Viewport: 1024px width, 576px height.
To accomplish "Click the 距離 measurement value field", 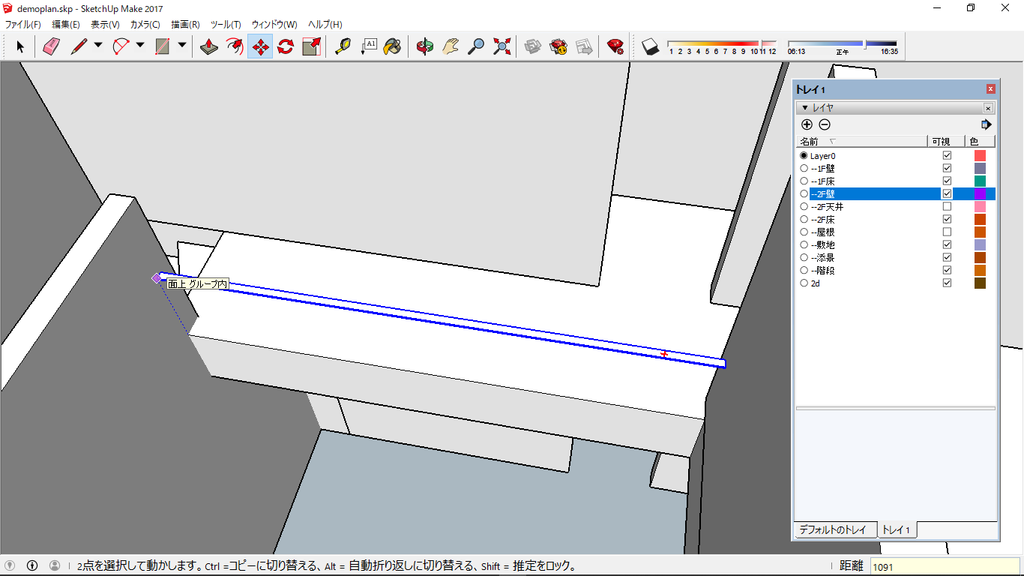I will click(944, 566).
